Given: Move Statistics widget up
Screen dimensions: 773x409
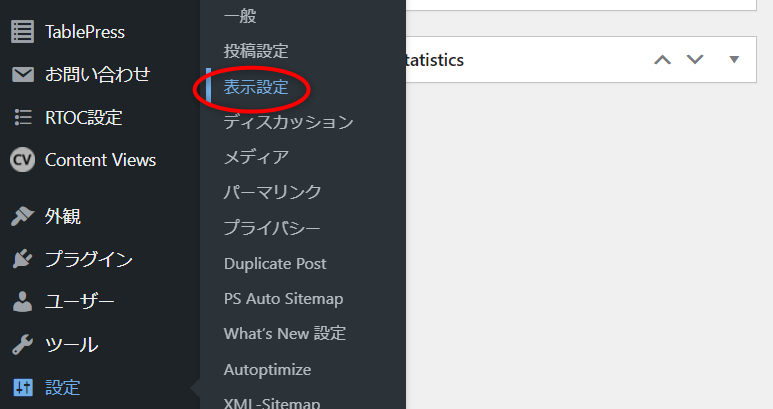Looking at the screenshot, I should point(663,60).
